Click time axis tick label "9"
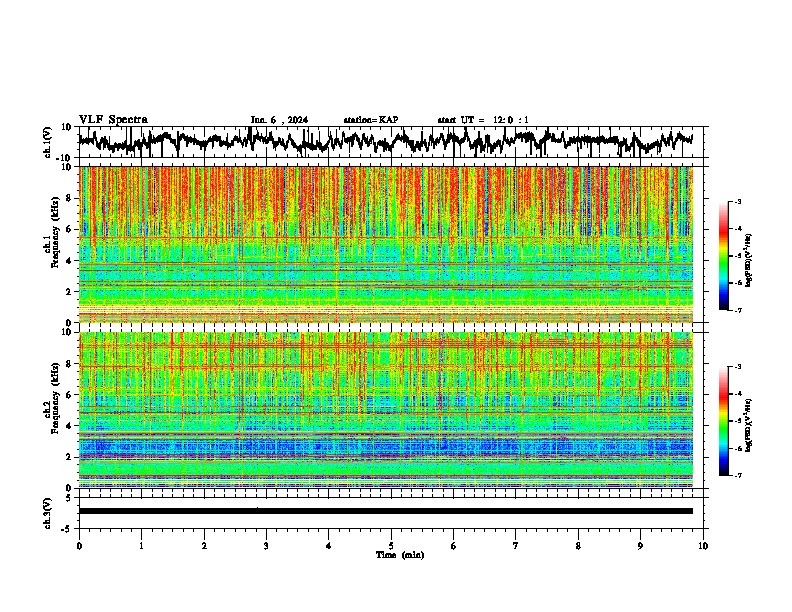The width and height of the screenshot is (792, 612). (x=640, y=545)
